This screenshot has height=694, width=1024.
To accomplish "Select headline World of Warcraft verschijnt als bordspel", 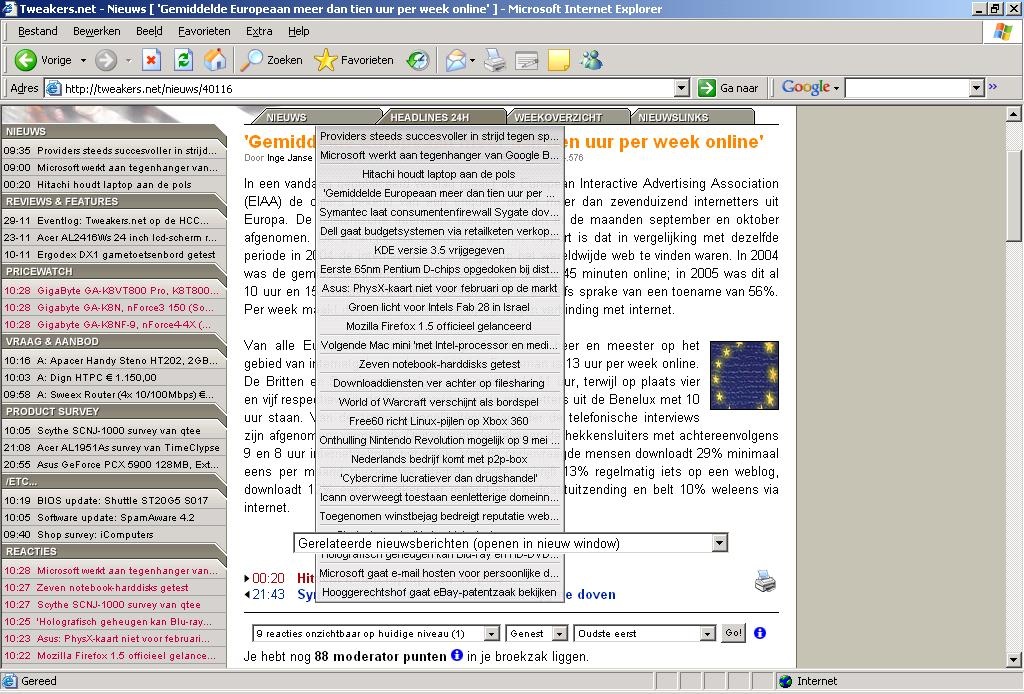I will pos(439,402).
